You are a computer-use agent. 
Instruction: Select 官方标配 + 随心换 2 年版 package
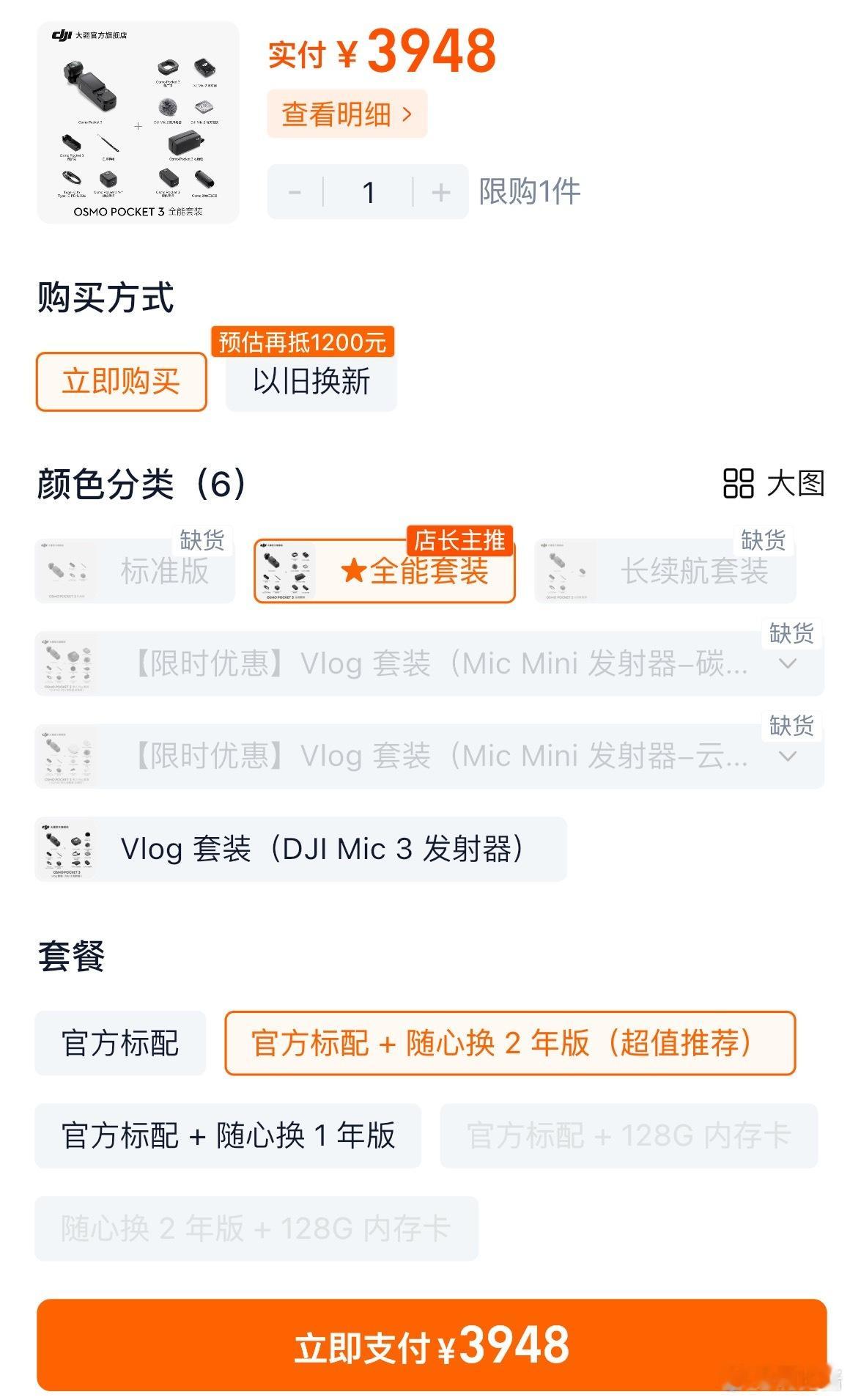tap(510, 1043)
